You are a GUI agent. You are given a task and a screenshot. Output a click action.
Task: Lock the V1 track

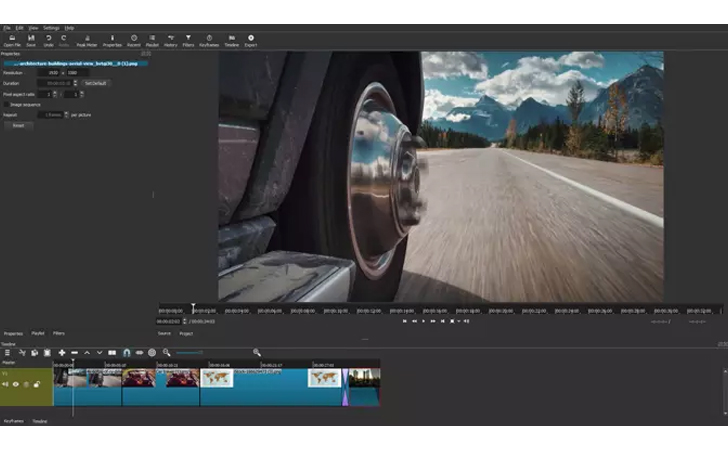click(x=37, y=385)
